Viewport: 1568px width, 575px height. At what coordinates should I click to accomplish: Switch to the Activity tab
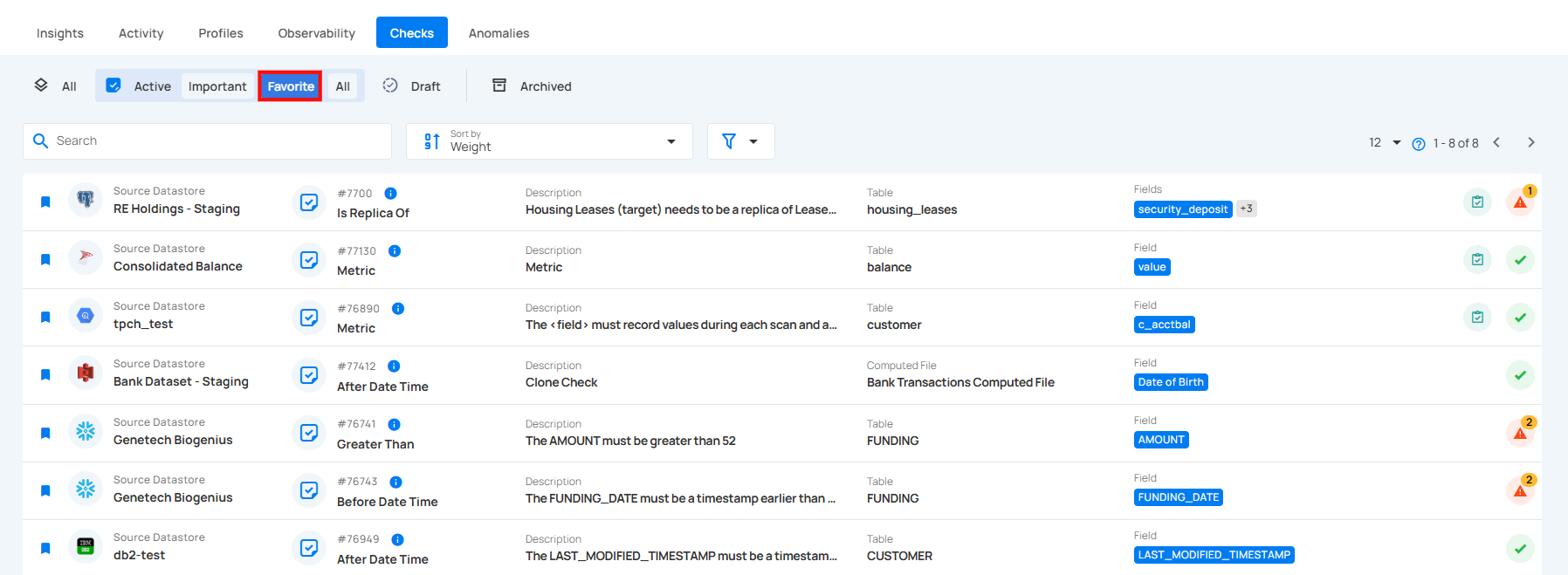(141, 33)
